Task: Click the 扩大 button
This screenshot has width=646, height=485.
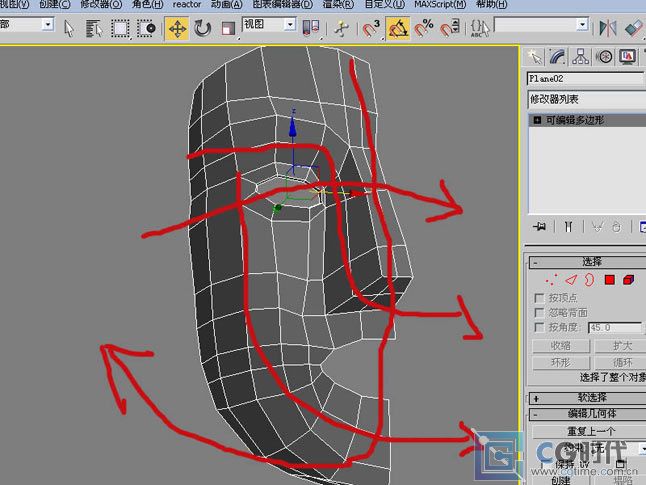Action: tap(620, 346)
